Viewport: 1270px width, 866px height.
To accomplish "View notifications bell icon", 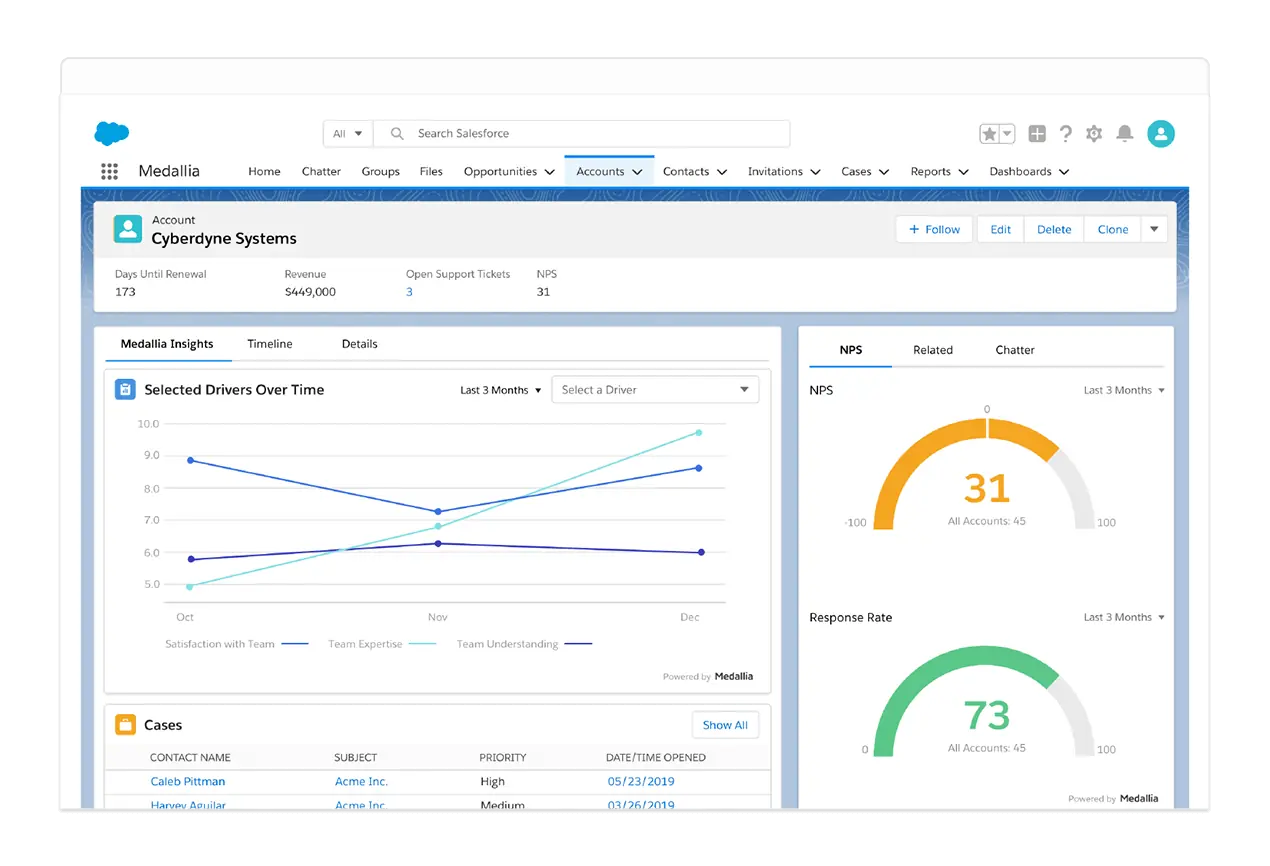I will coord(1125,133).
